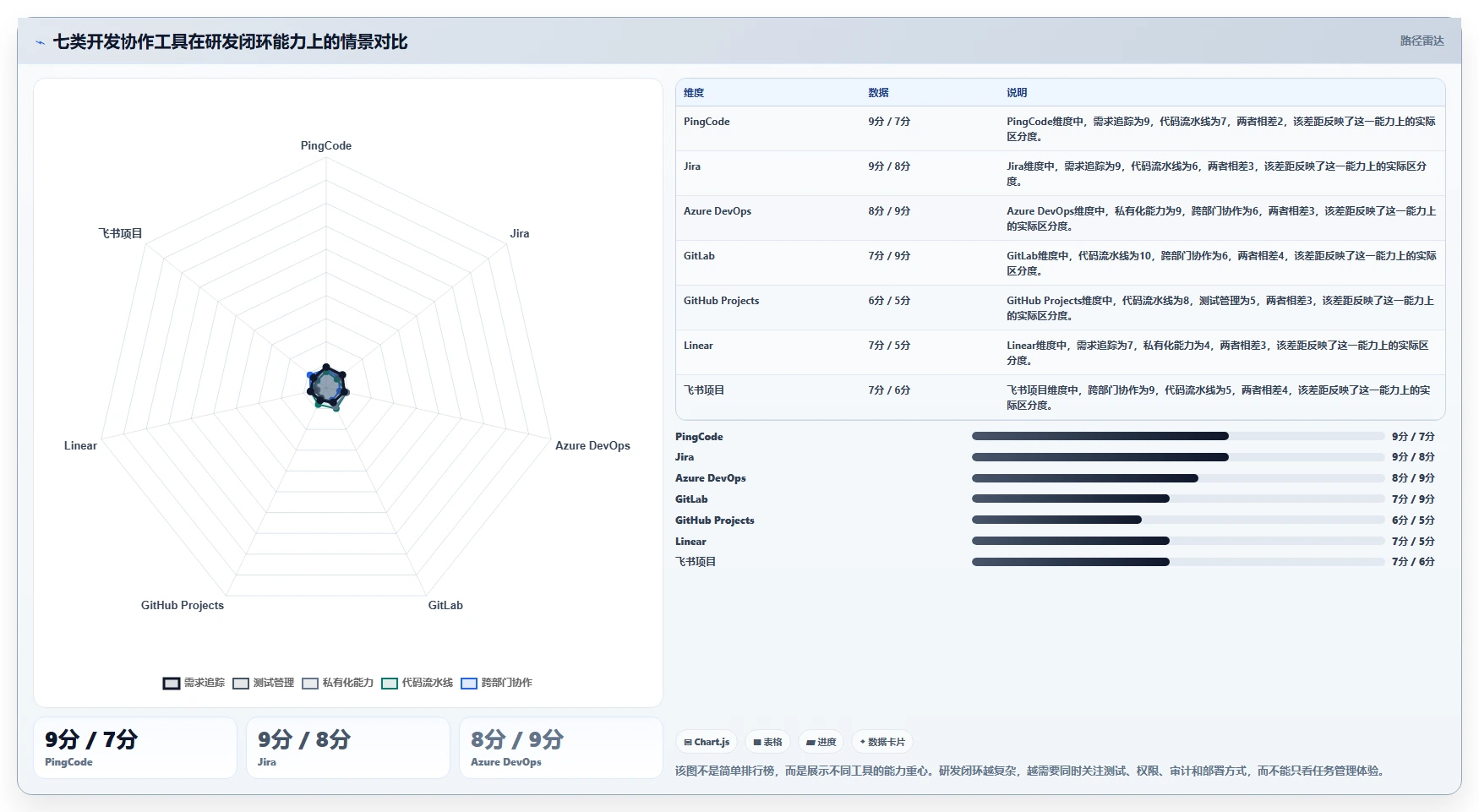This screenshot has height=812, width=1479.
Task: Open the PingCode 9分 / 7分 stat card
Action: pos(135,748)
